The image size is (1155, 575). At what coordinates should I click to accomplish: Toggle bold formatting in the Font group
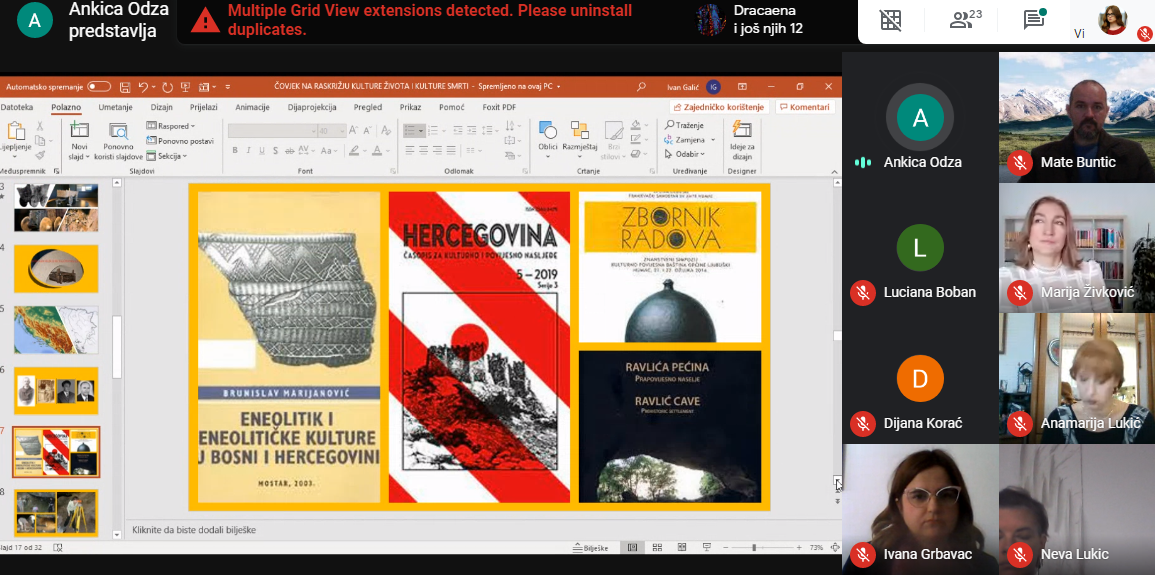[x=235, y=151]
